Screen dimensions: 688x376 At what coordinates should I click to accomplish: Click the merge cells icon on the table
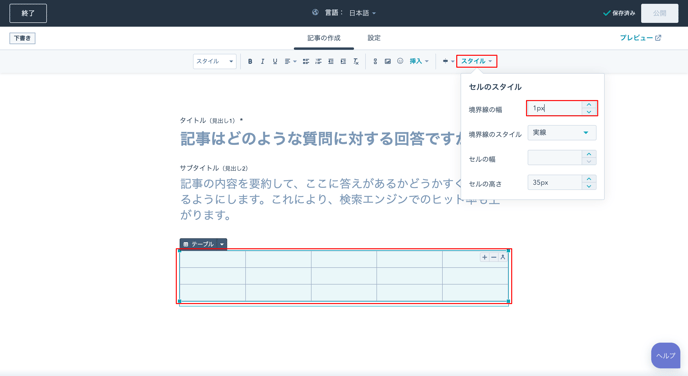click(x=503, y=257)
